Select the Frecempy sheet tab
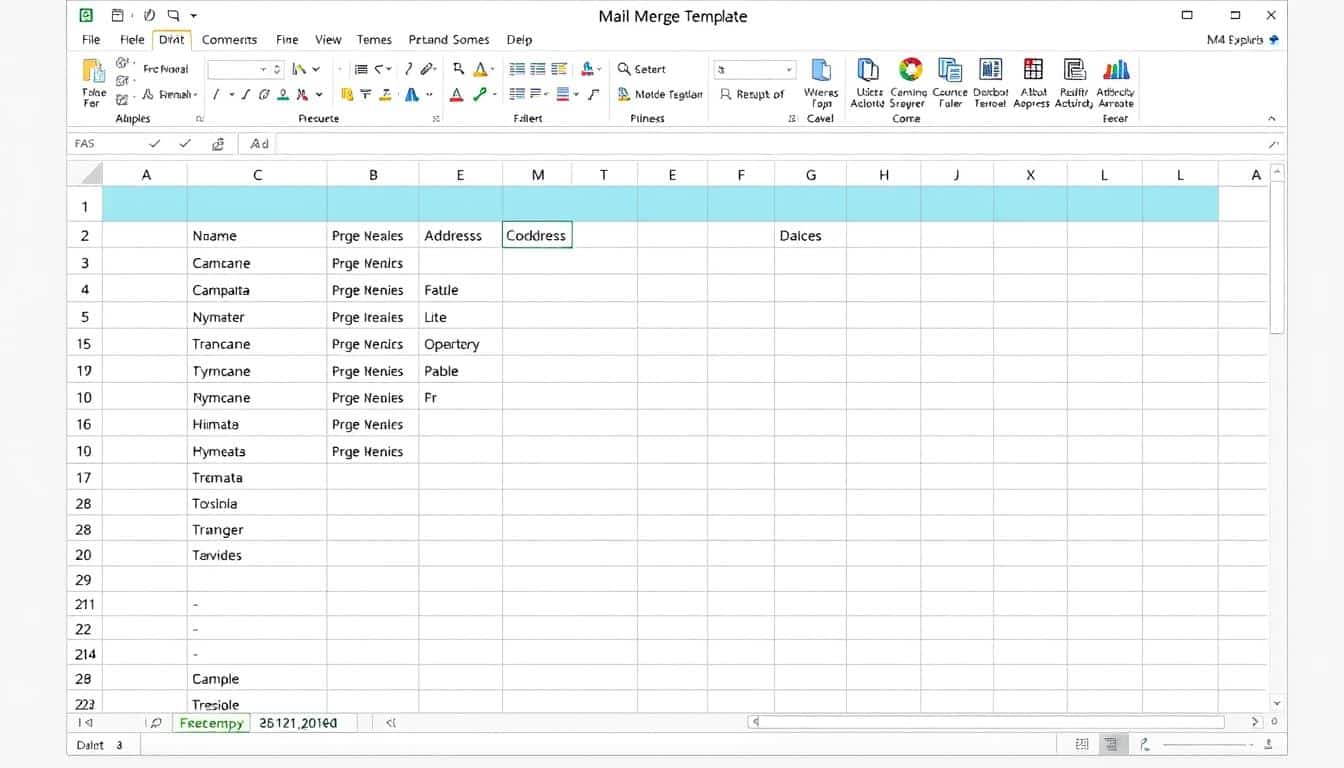Viewport: 1344px width, 768px height. [x=212, y=723]
